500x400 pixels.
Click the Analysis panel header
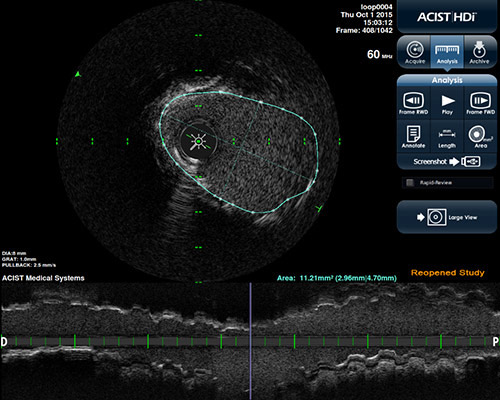tap(447, 80)
